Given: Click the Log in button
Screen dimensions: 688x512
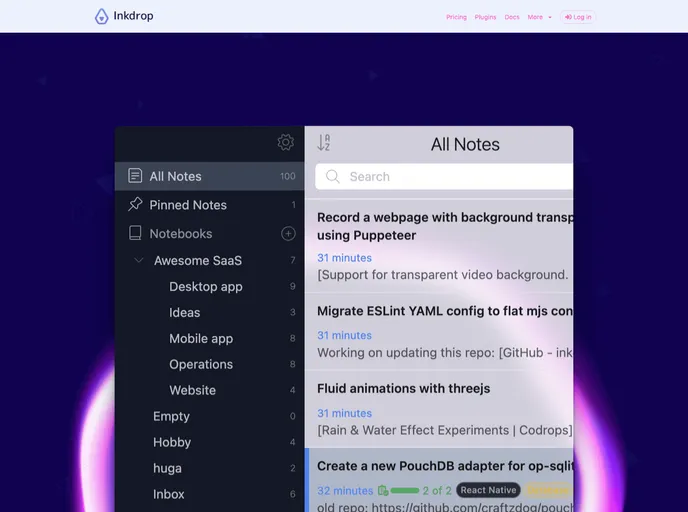Looking at the screenshot, I should click(x=578, y=17).
